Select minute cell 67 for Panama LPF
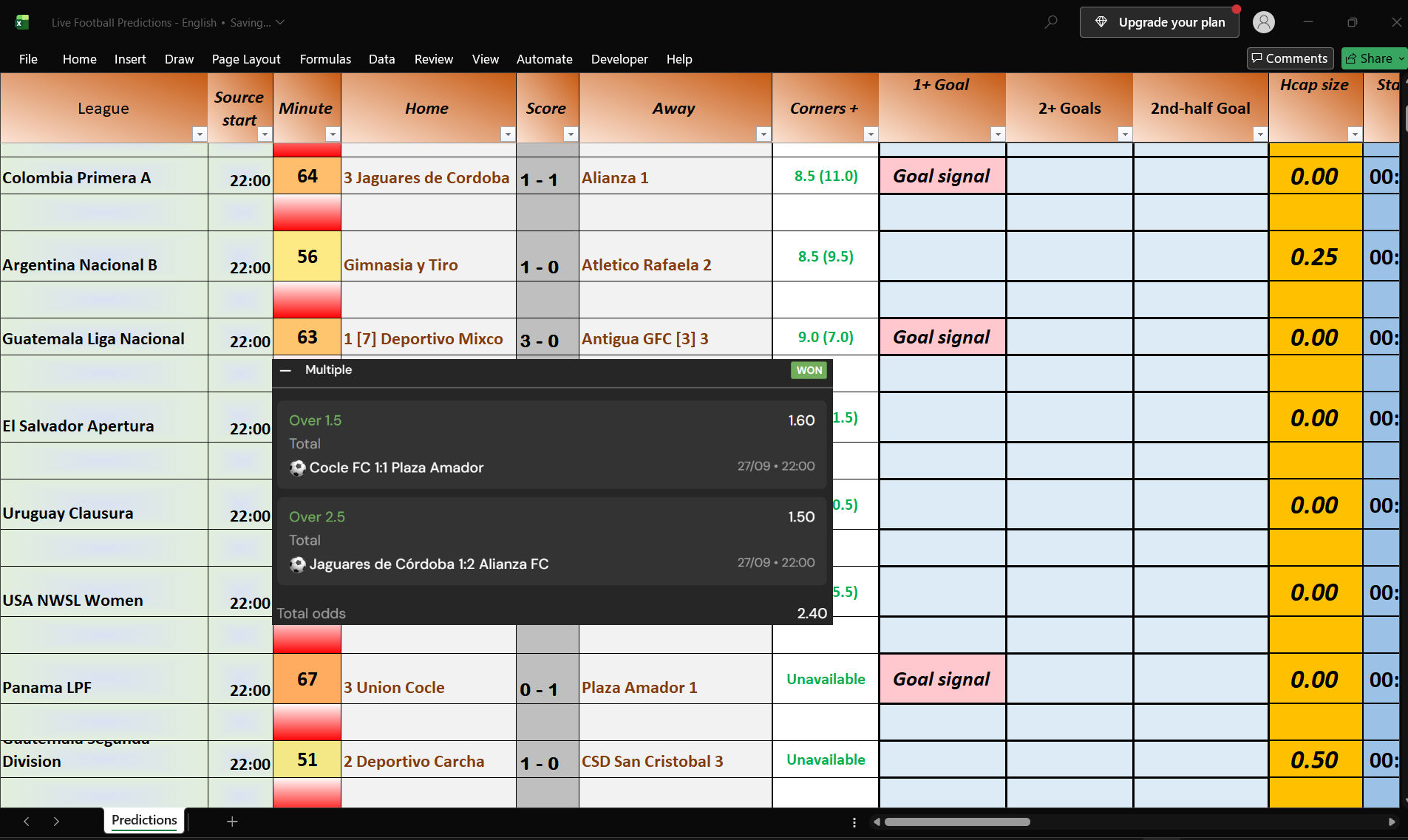Image resolution: width=1408 pixels, height=840 pixels. click(307, 679)
